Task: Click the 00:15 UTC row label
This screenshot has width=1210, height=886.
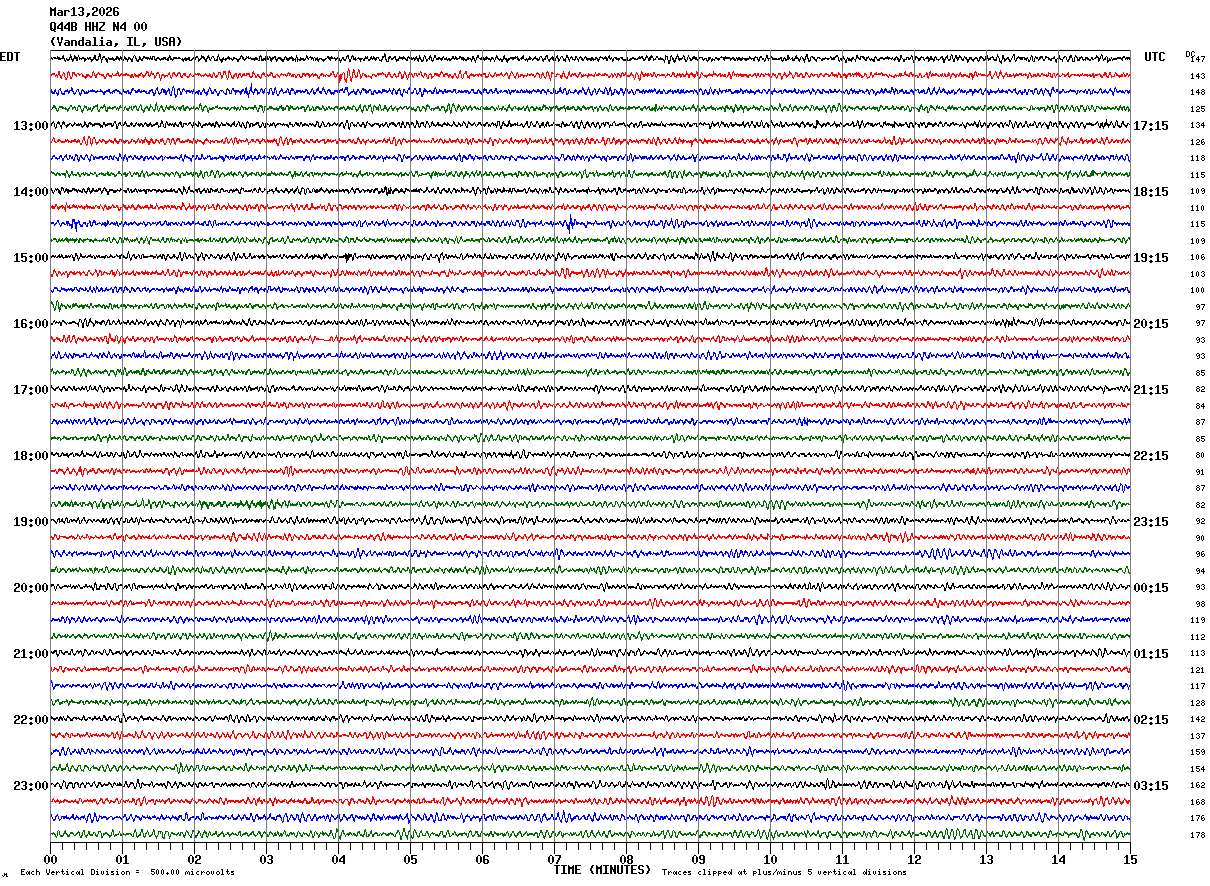Action: tap(1151, 588)
